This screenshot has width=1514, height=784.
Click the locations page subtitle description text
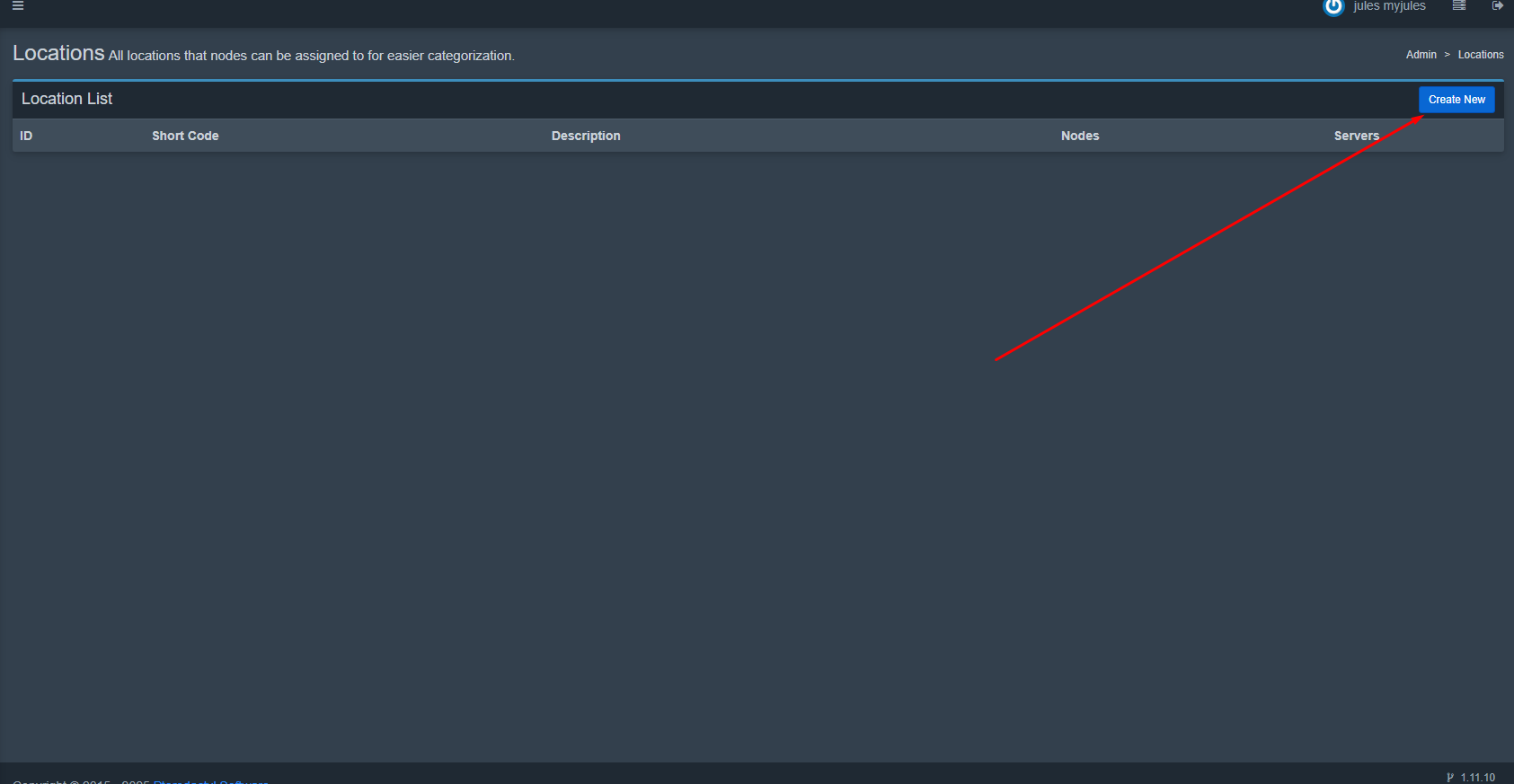click(x=311, y=56)
